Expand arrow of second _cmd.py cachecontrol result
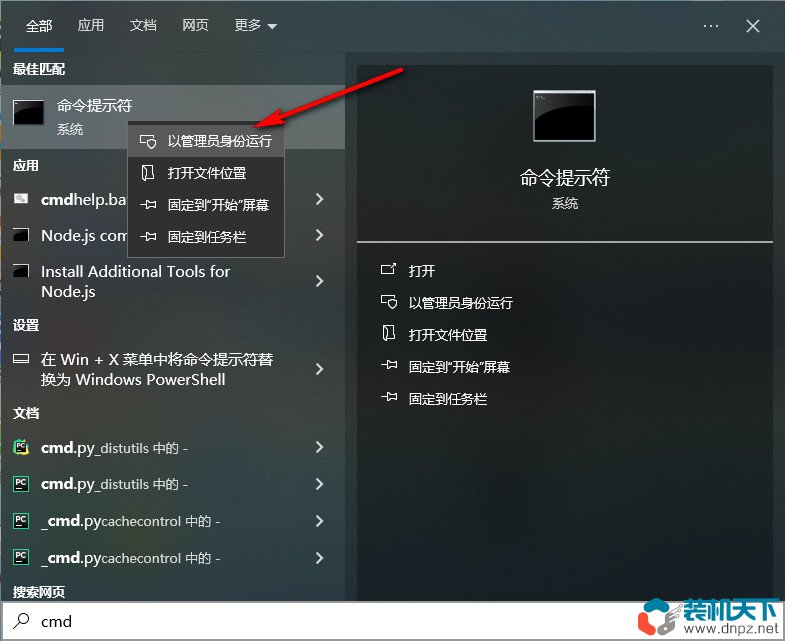The height and width of the screenshot is (641, 785). (319, 558)
